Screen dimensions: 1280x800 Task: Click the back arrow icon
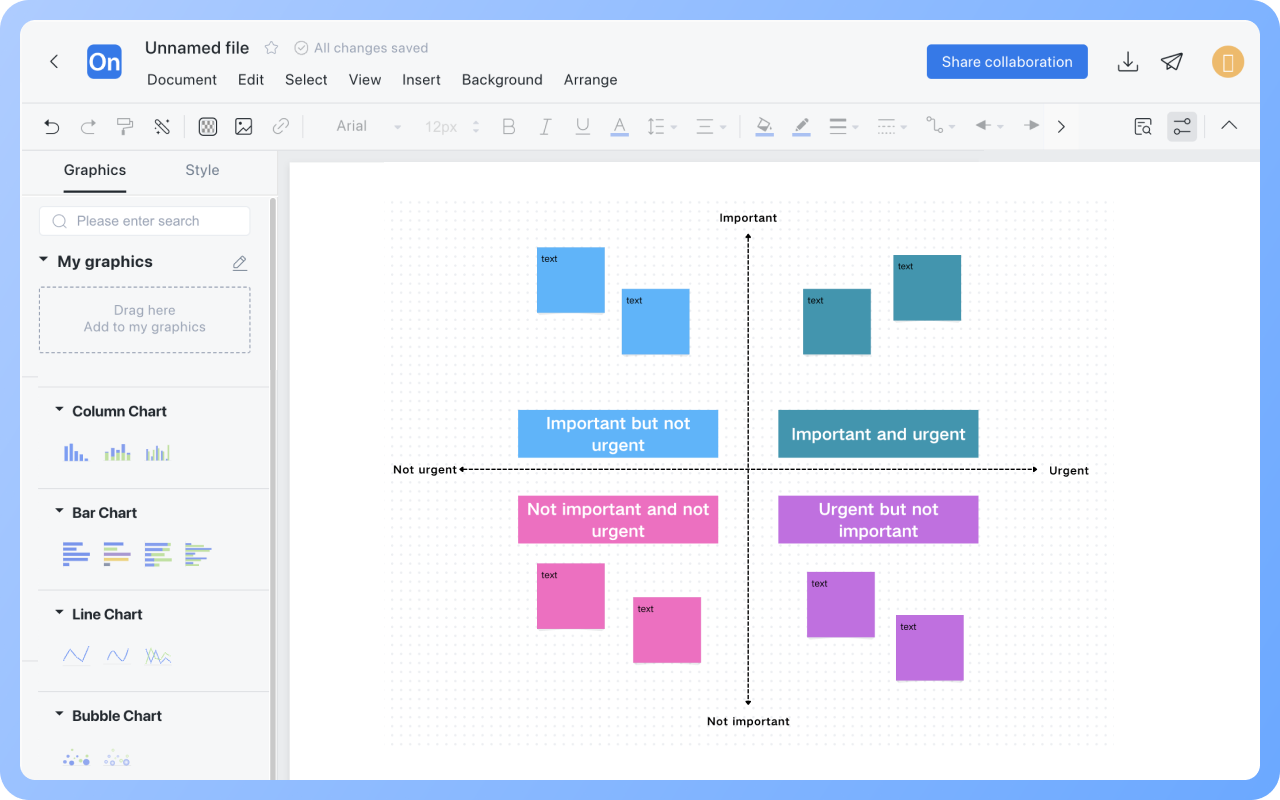[x=54, y=62]
